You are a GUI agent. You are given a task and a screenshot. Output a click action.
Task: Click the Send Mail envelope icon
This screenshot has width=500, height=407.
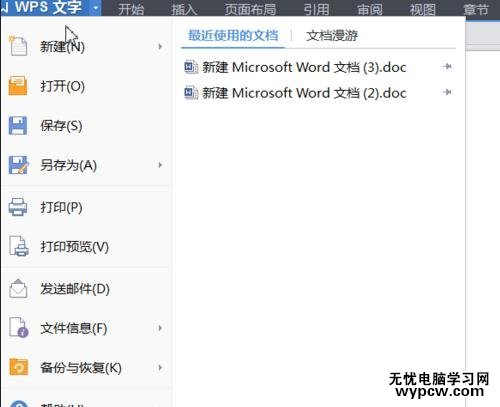tap(18, 288)
